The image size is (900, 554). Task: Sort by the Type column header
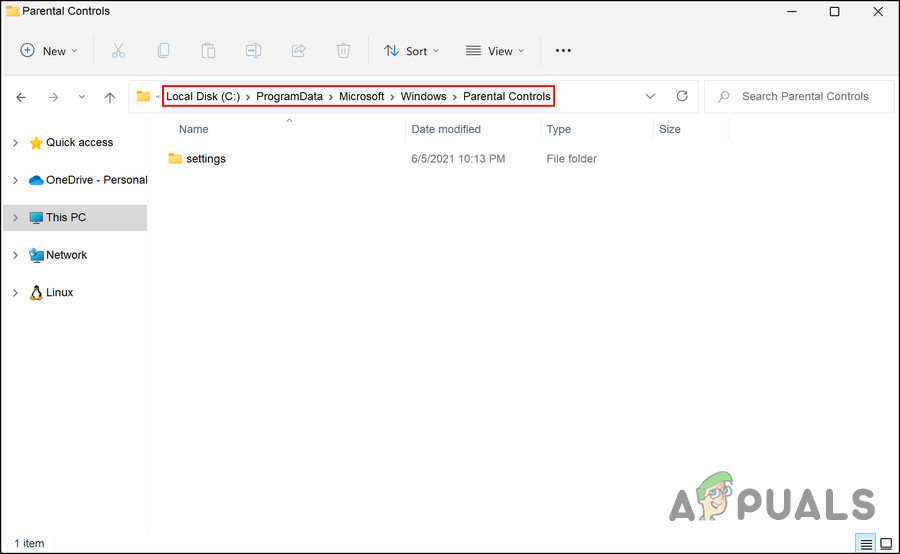click(x=558, y=129)
